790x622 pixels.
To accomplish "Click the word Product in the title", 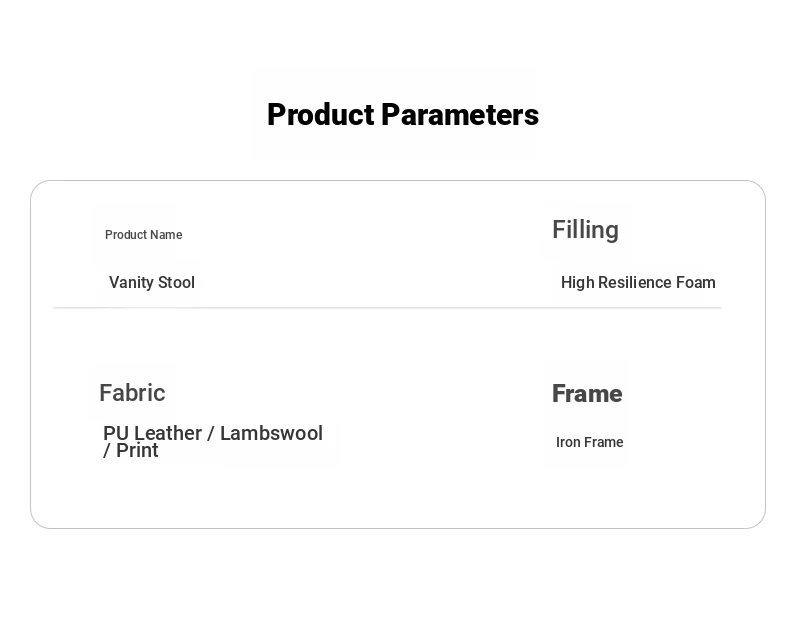I will pos(321,115).
